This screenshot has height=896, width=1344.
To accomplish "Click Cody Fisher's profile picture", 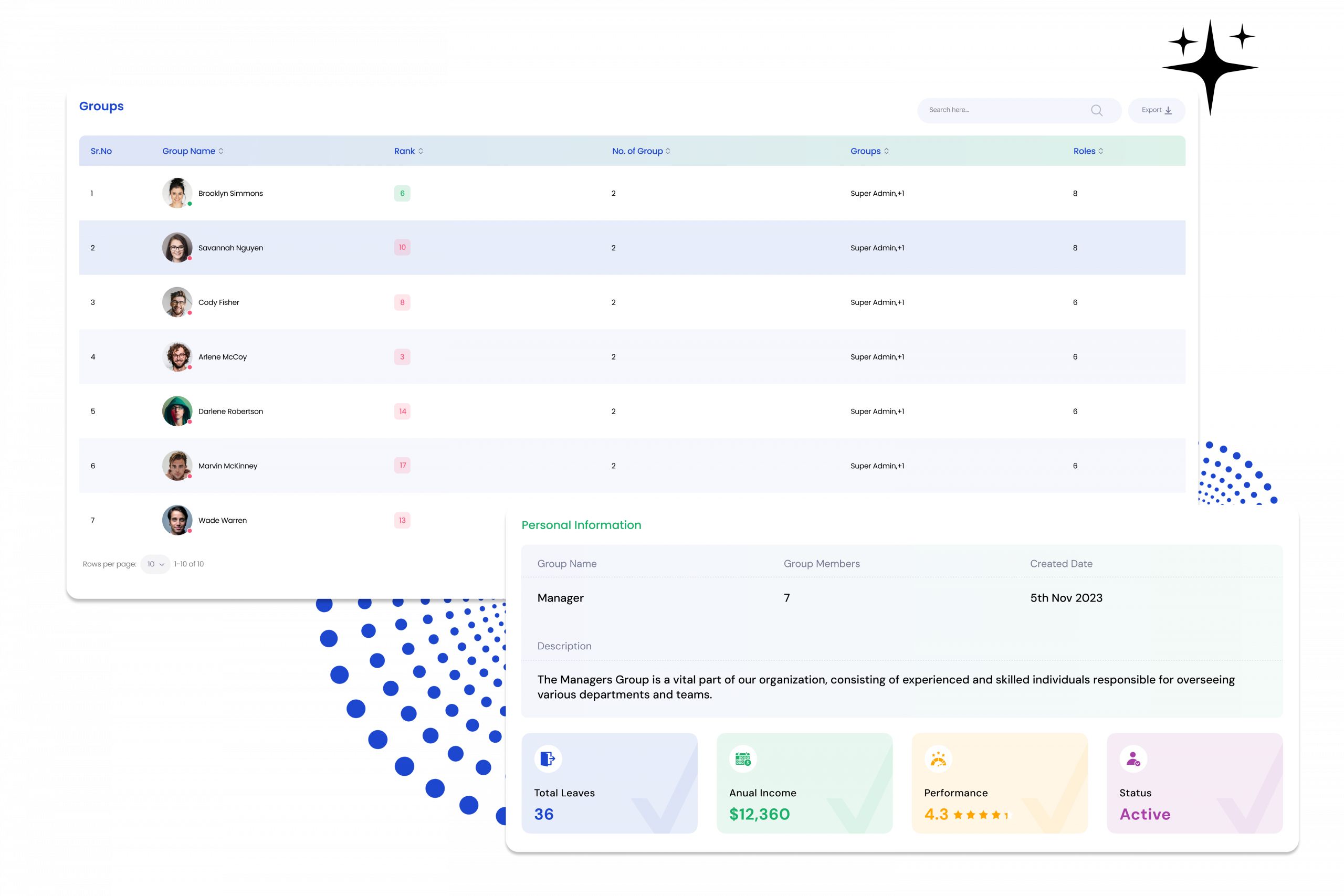I will pyautogui.click(x=177, y=302).
